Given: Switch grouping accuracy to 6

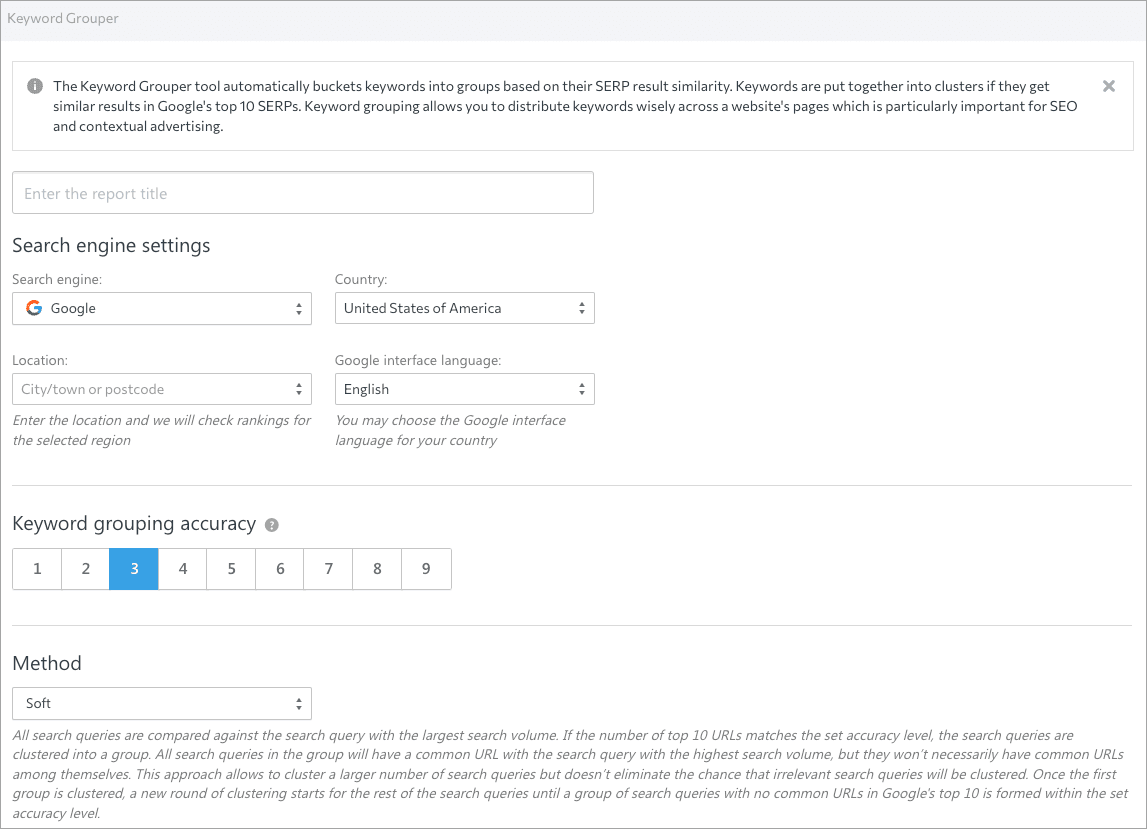Looking at the screenshot, I should click(x=280, y=569).
